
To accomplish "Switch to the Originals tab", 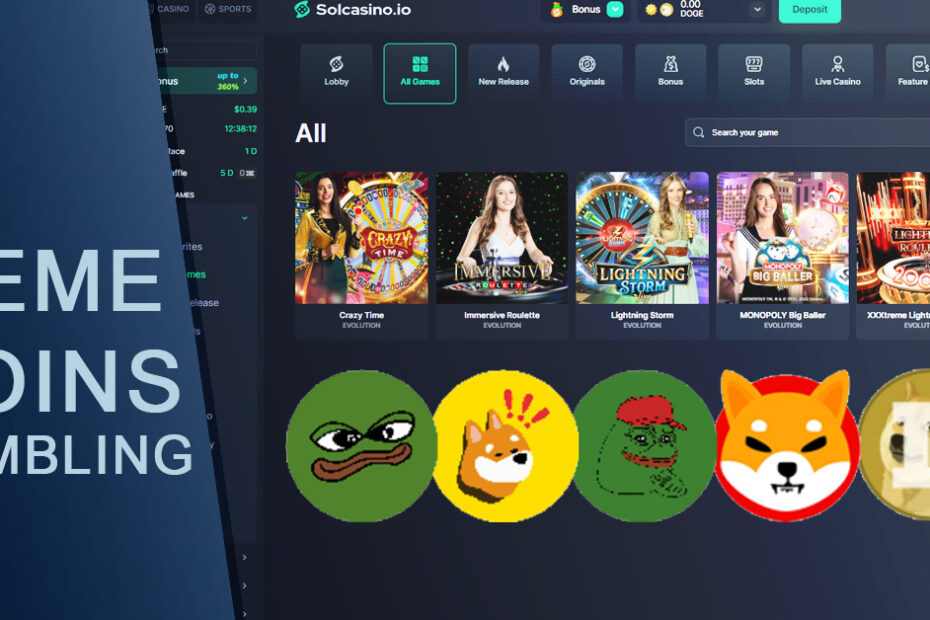I will coord(587,74).
